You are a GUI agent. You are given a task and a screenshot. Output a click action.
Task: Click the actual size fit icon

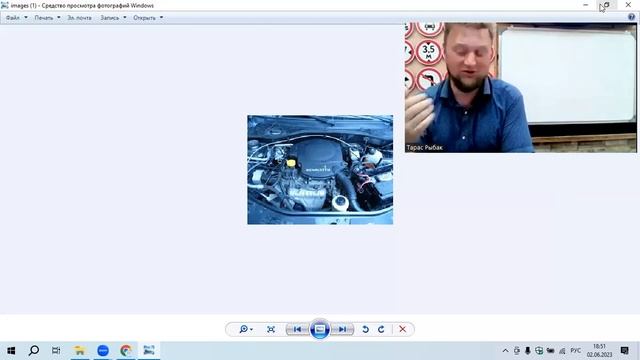coord(271,329)
